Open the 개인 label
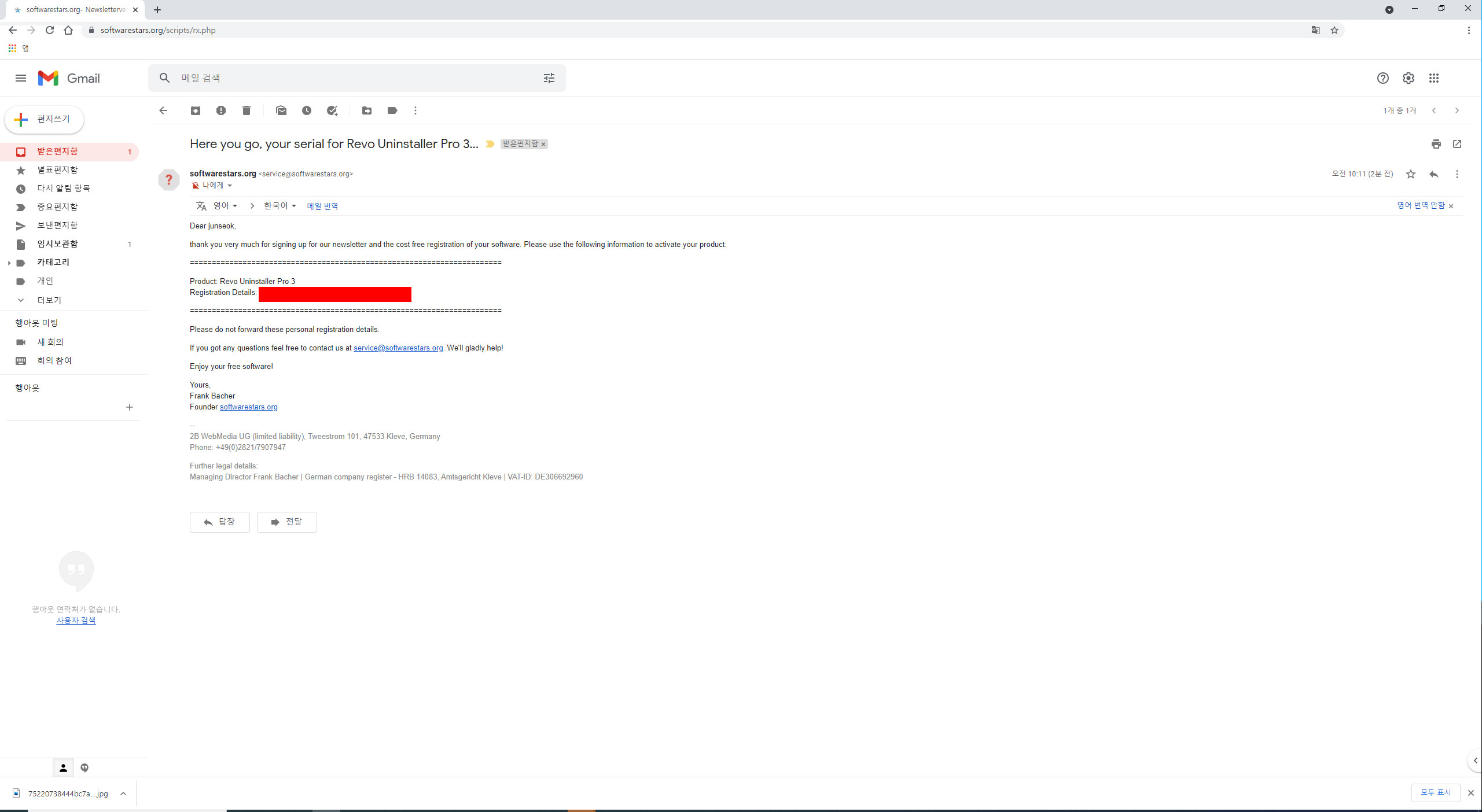The height and width of the screenshot is (812, 1482). (x=69, y=281)
